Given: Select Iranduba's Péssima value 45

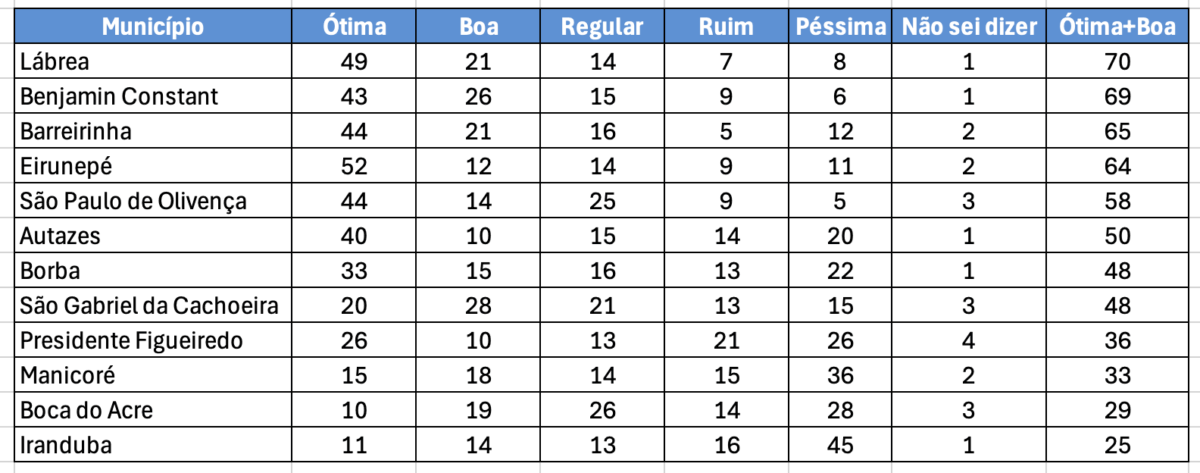Looking at the screenshot, I should click(x=840, y=445).
